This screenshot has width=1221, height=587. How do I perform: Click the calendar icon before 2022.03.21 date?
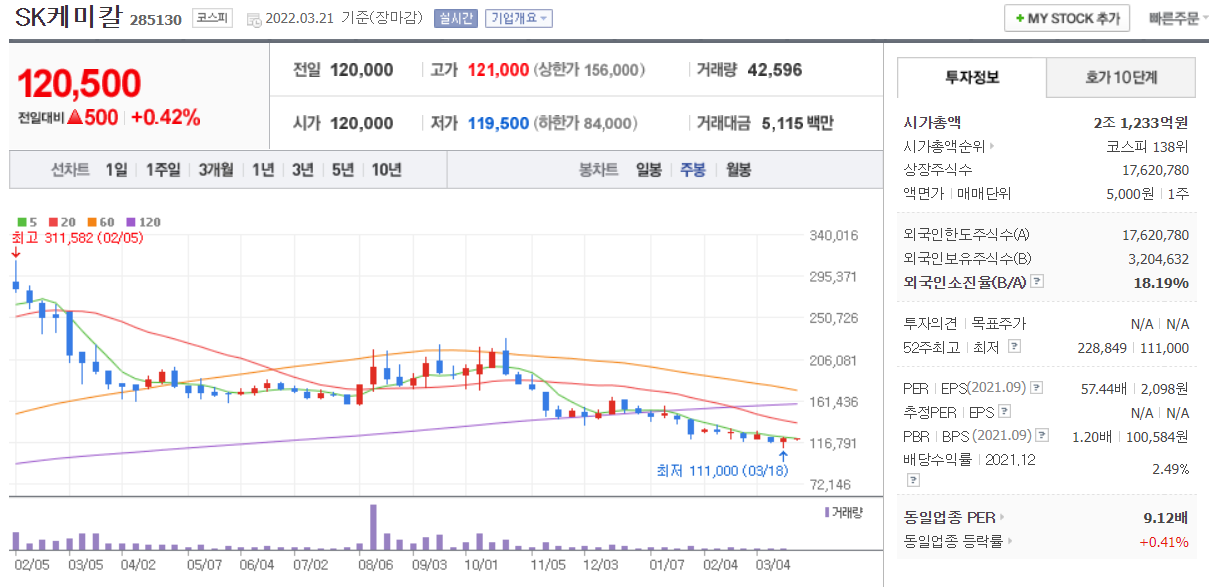pyautogui.click(x=253, y=19)
